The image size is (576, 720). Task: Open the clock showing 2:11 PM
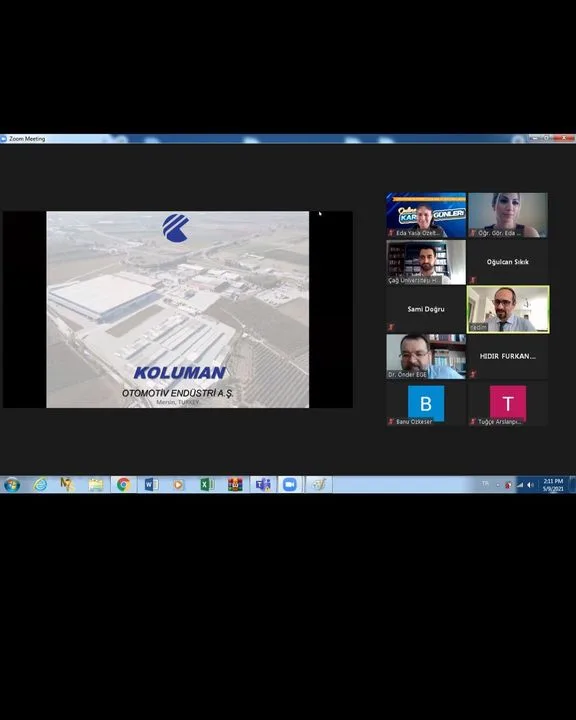553,485
